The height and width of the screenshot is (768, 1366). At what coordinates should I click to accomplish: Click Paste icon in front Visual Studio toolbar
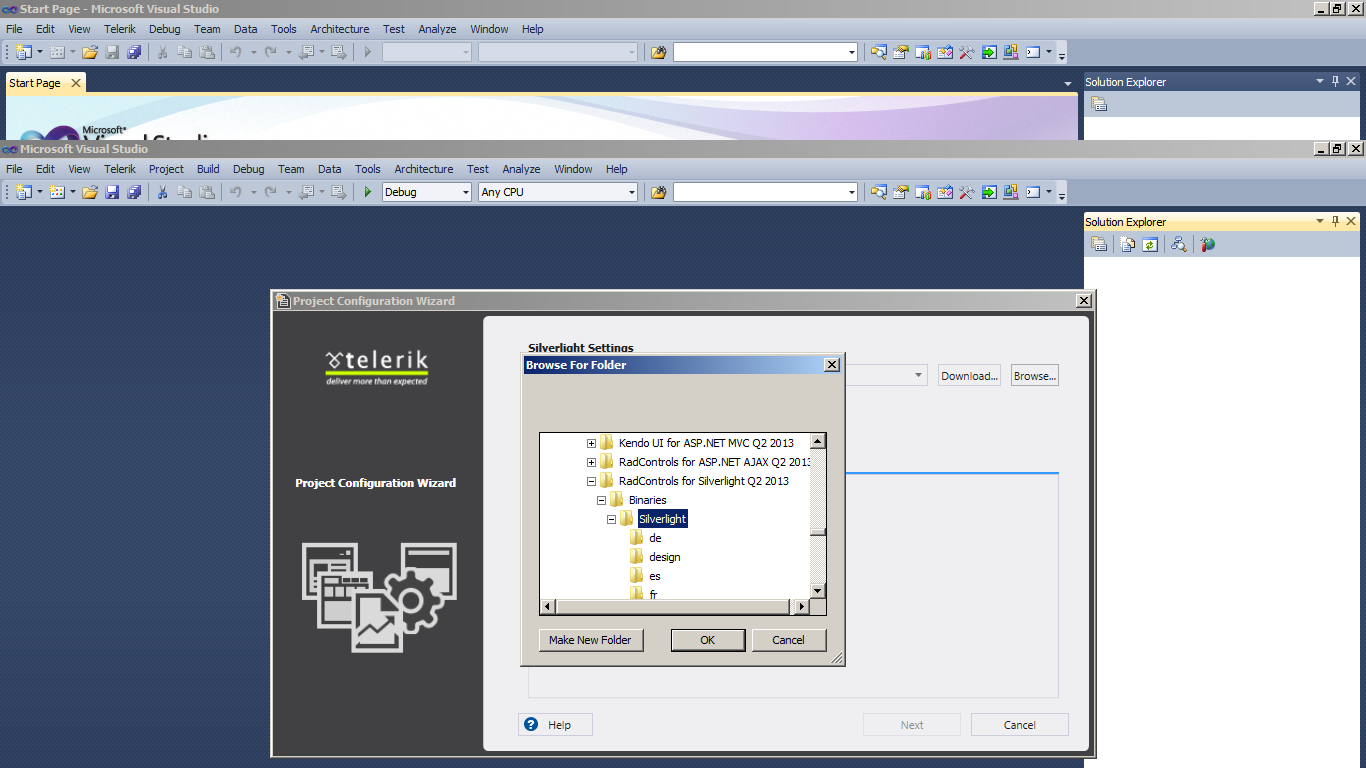tap(207, 192)
